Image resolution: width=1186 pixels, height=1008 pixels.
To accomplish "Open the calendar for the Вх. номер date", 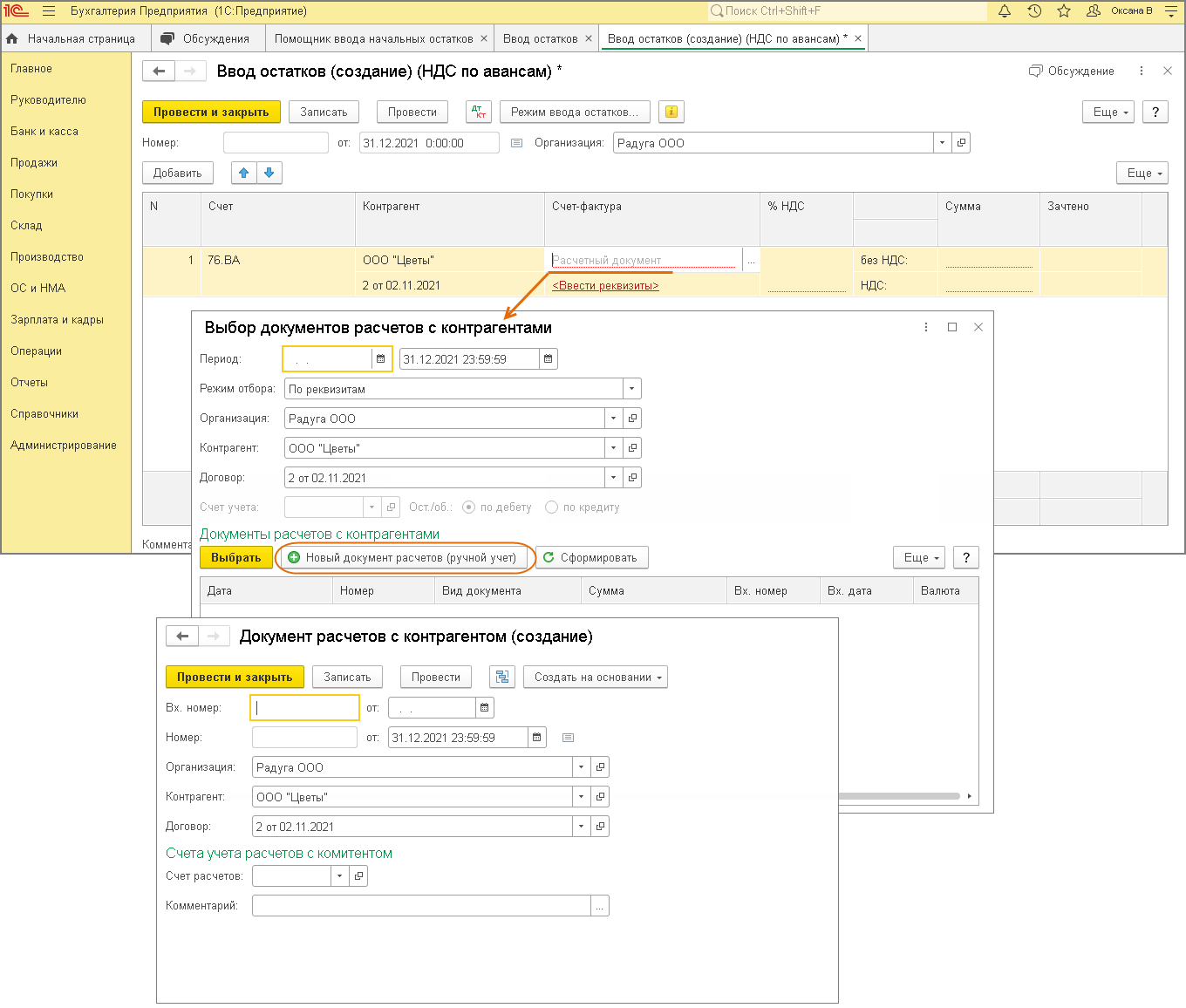I will coord(485,708).
